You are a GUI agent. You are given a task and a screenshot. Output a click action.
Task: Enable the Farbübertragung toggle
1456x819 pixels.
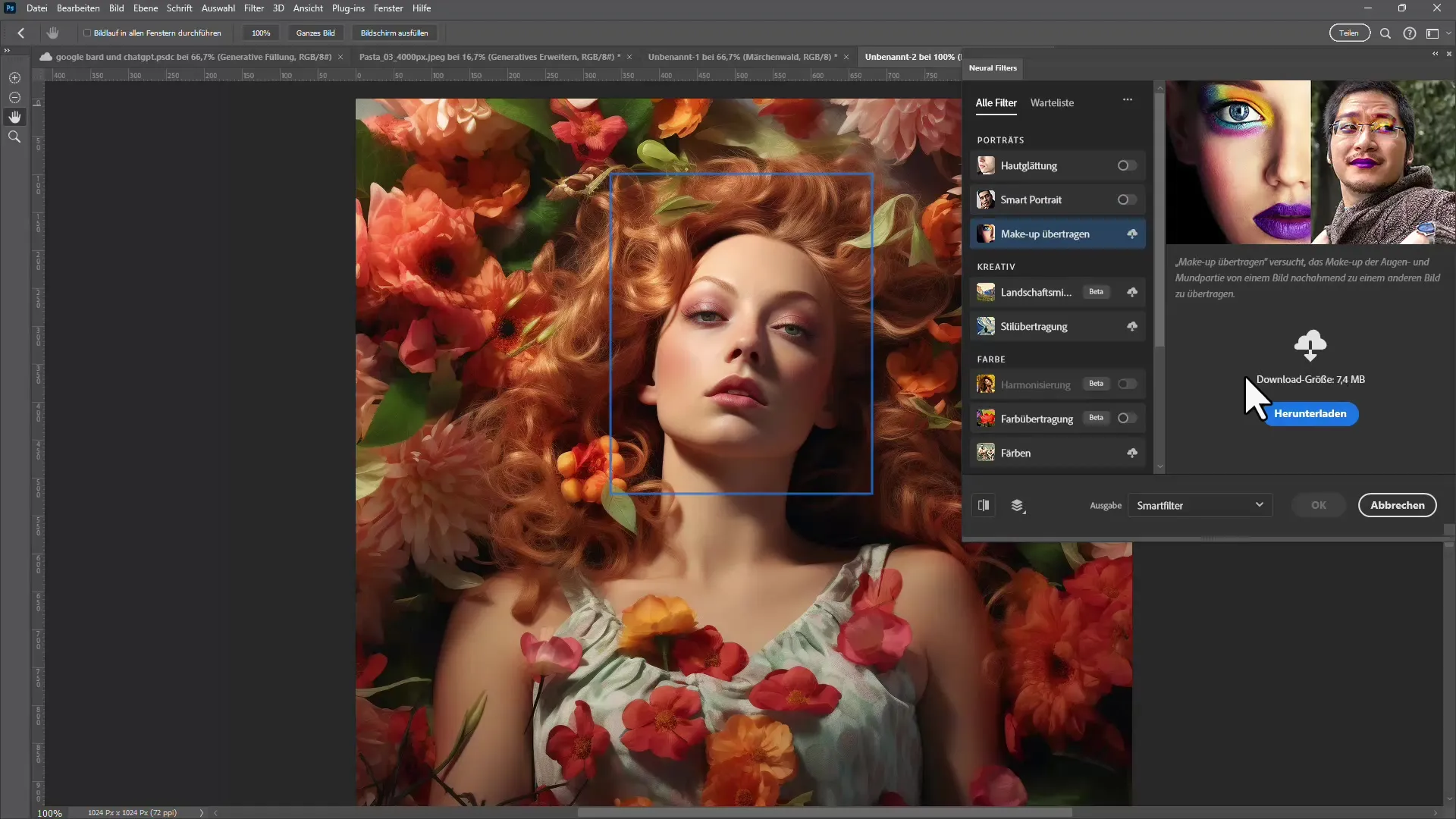tap(1127, 418)
